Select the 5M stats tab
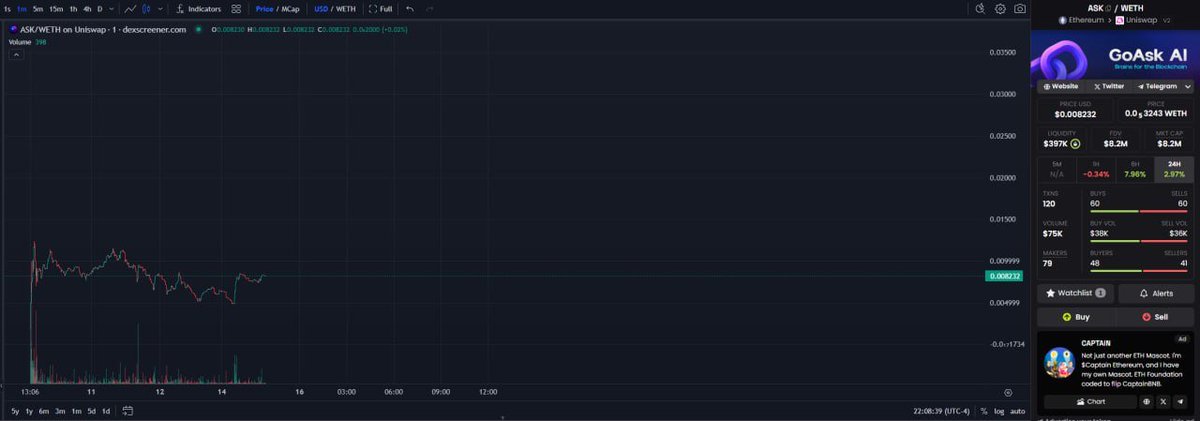Viewport: 1200px width, 421px height. click(1057, 168)
